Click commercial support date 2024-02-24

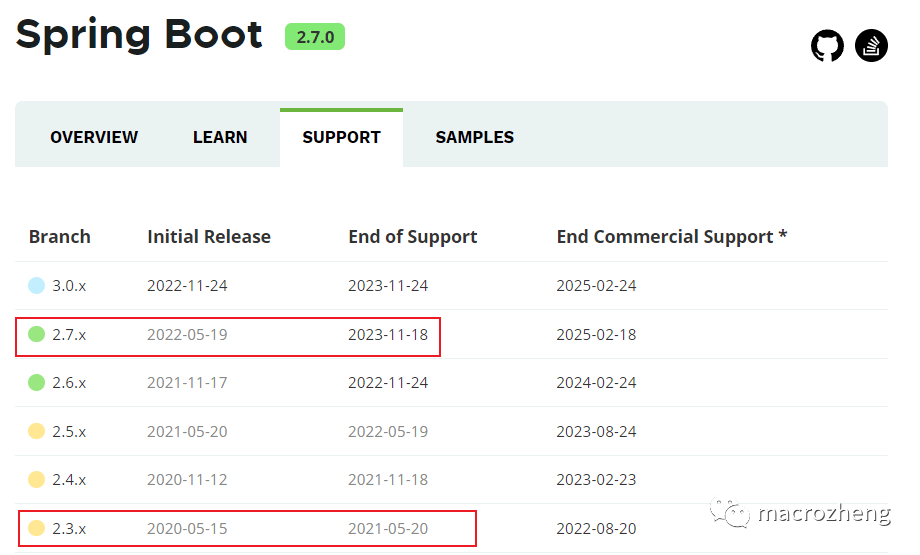(x=596, y=383)
